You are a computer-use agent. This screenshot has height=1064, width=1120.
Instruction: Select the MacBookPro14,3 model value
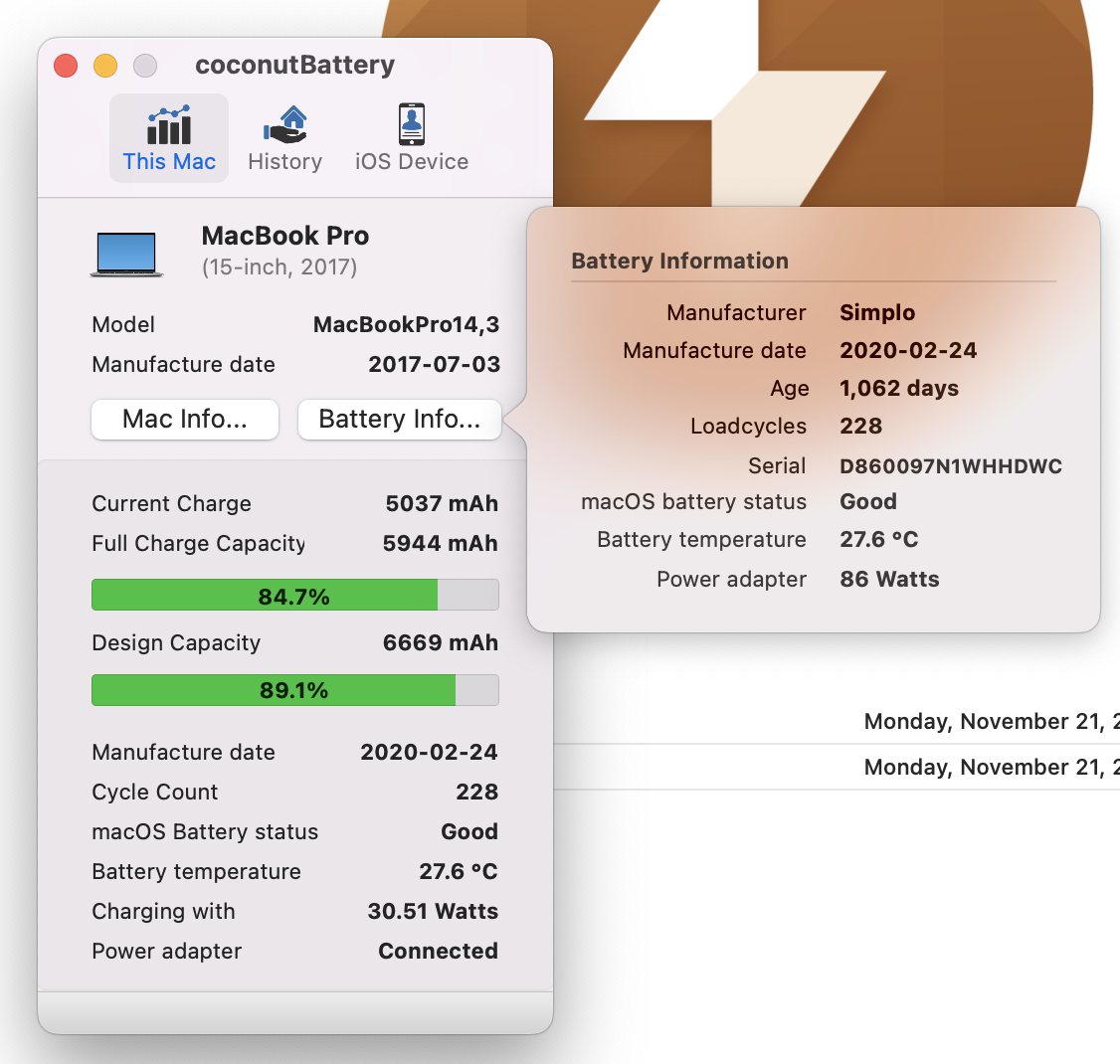pos(407,325)
